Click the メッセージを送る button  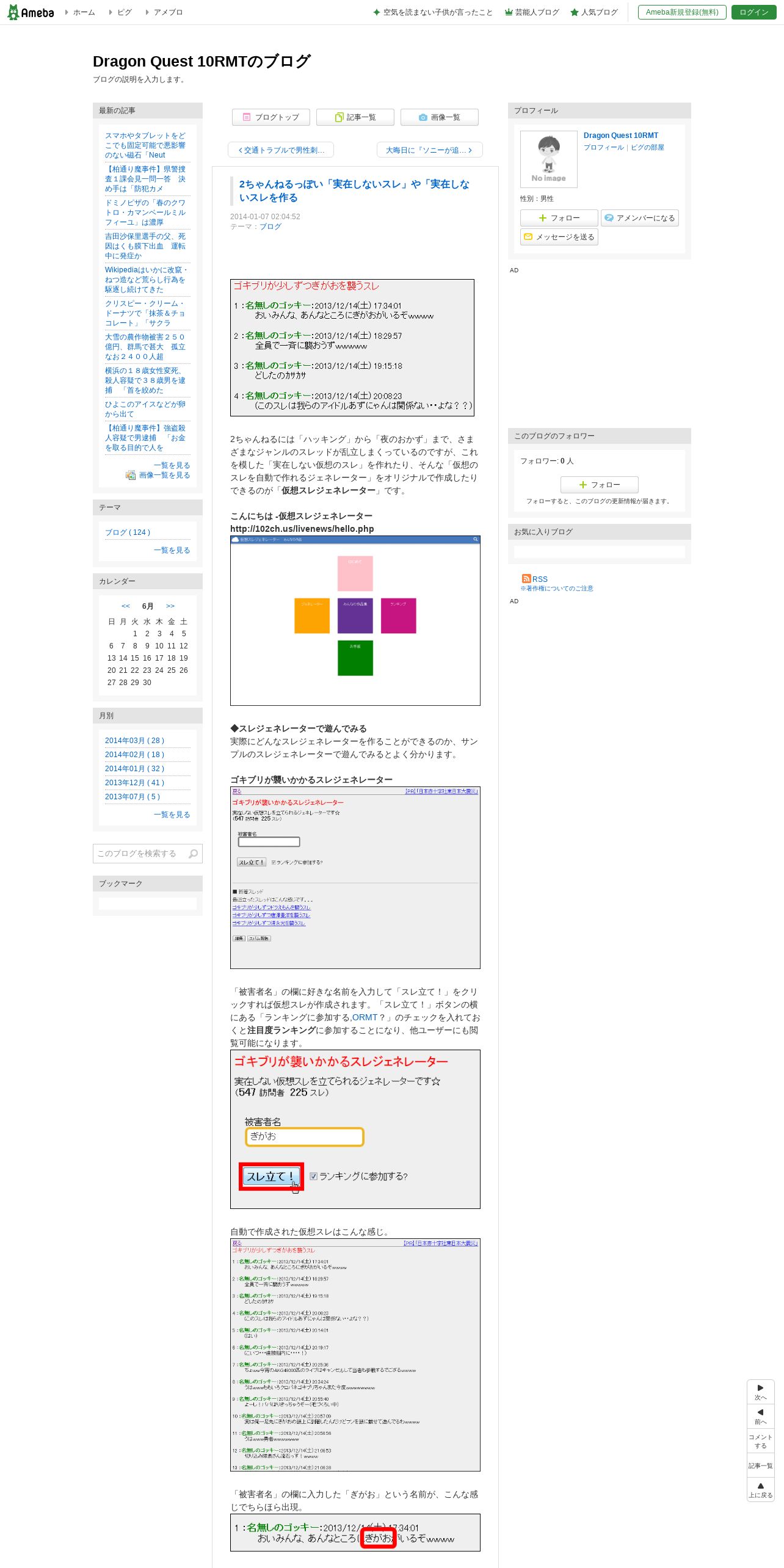(x=559, y=237)
